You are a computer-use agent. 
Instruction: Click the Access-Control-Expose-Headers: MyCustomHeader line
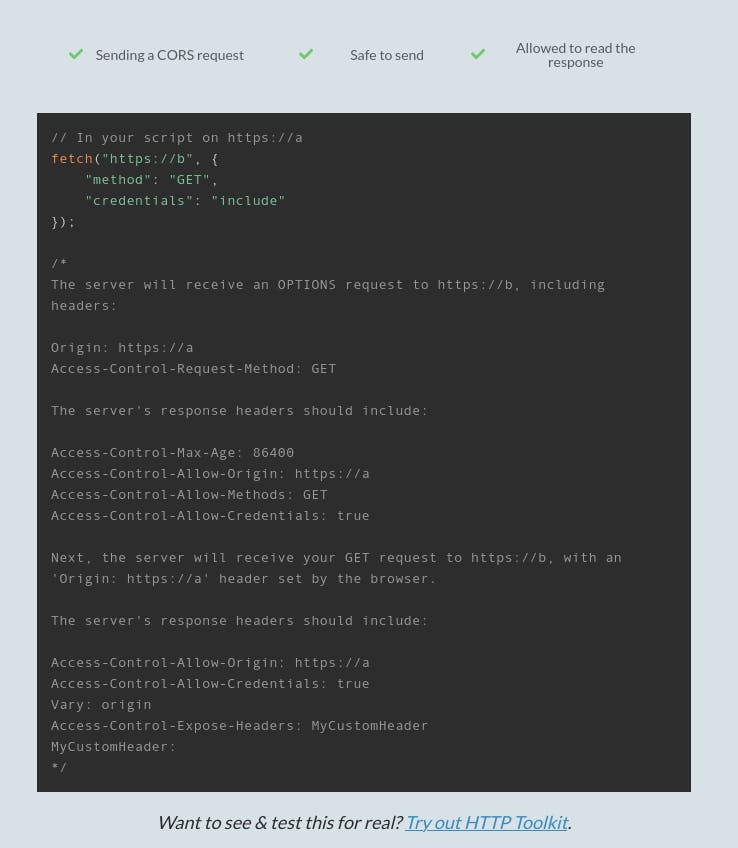click(240, 726)
